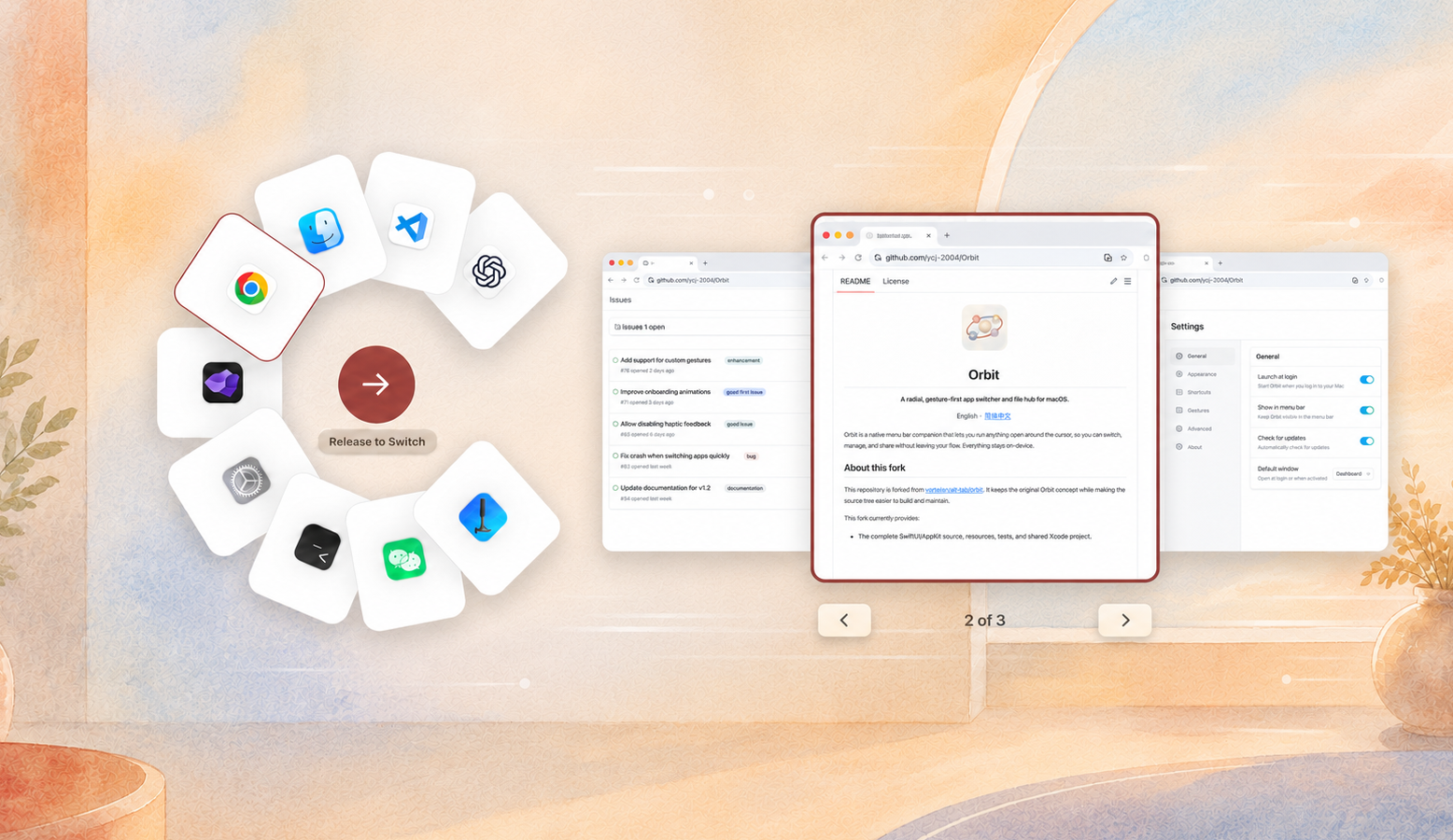The width and height of the screenshot is (1453, 840).
Task: Open a new tab in the center window
Action: [x=947, y=235]
